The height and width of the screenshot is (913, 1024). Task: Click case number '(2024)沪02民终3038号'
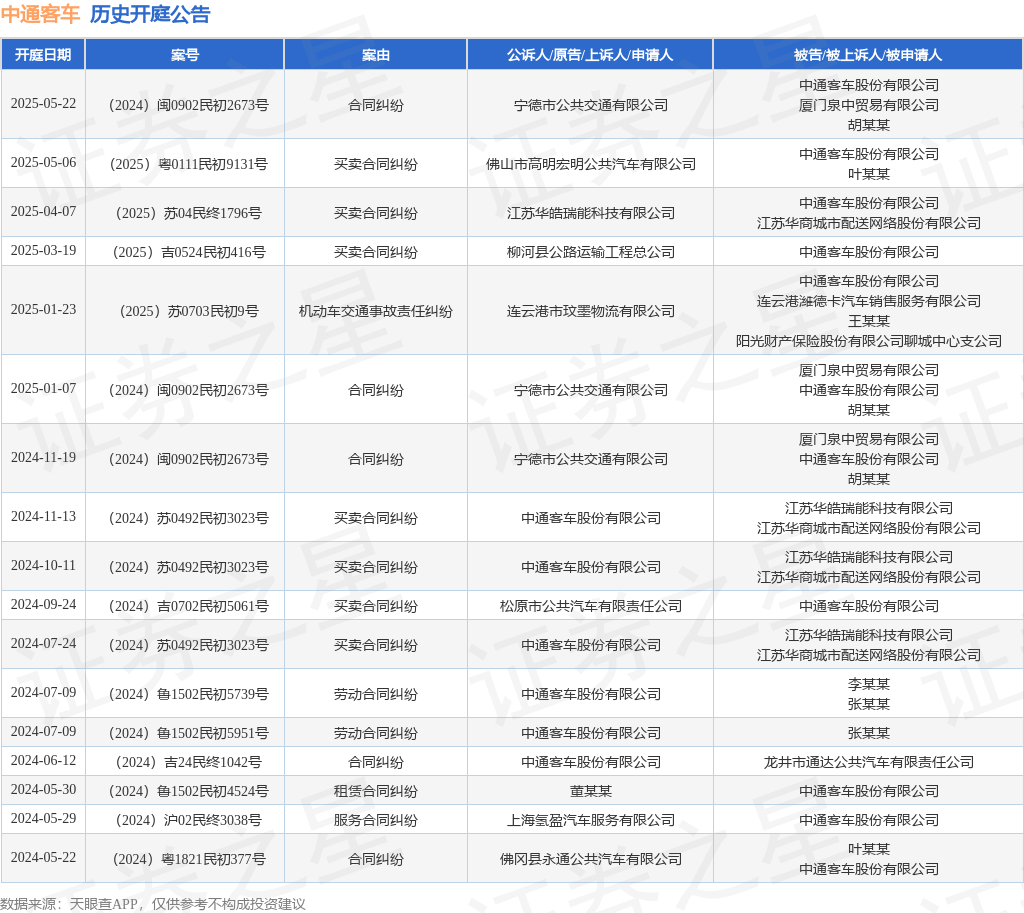pos(188,820)
